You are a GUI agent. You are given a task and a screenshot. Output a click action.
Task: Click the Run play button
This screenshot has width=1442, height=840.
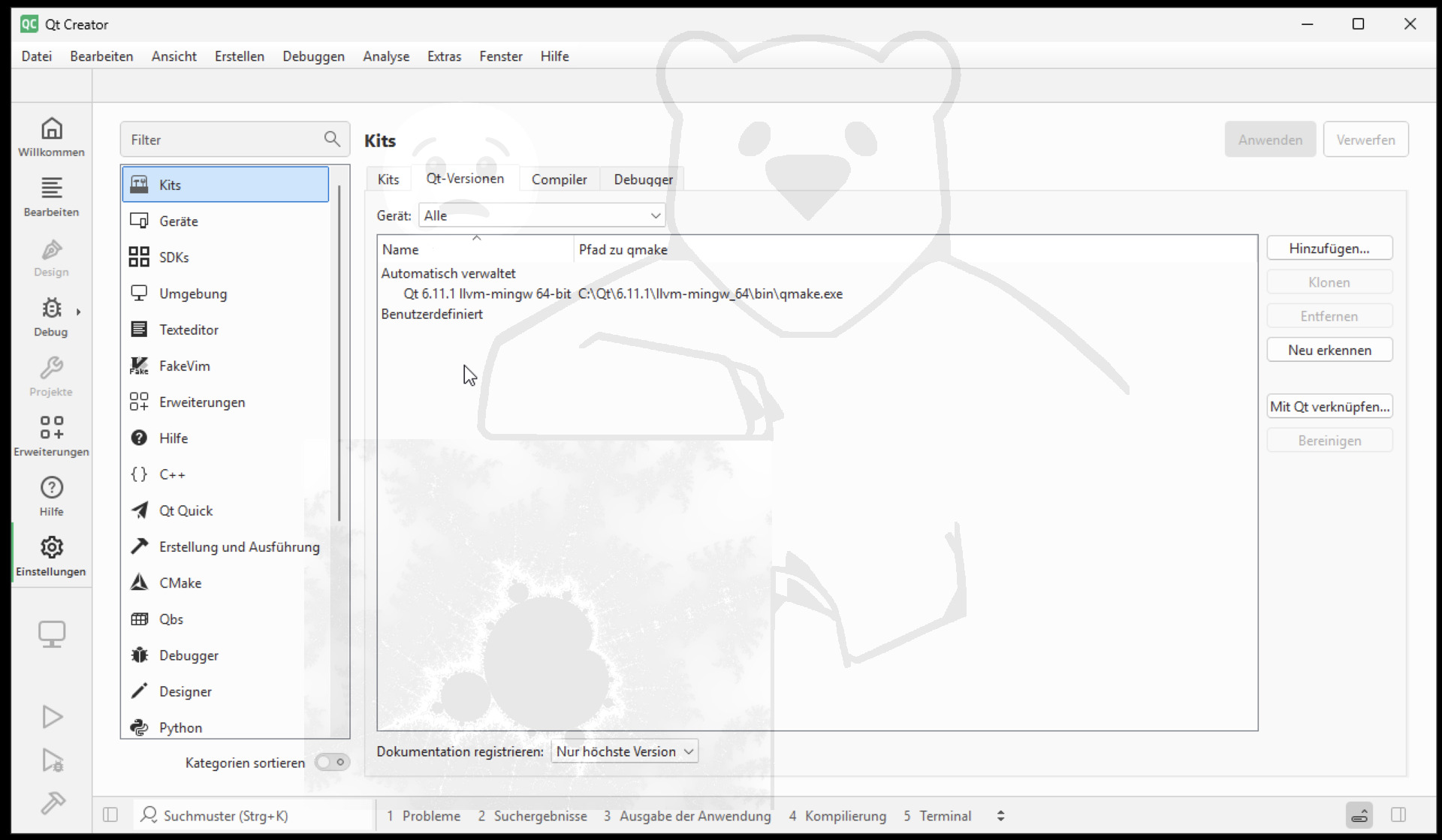tap(52, 717)
